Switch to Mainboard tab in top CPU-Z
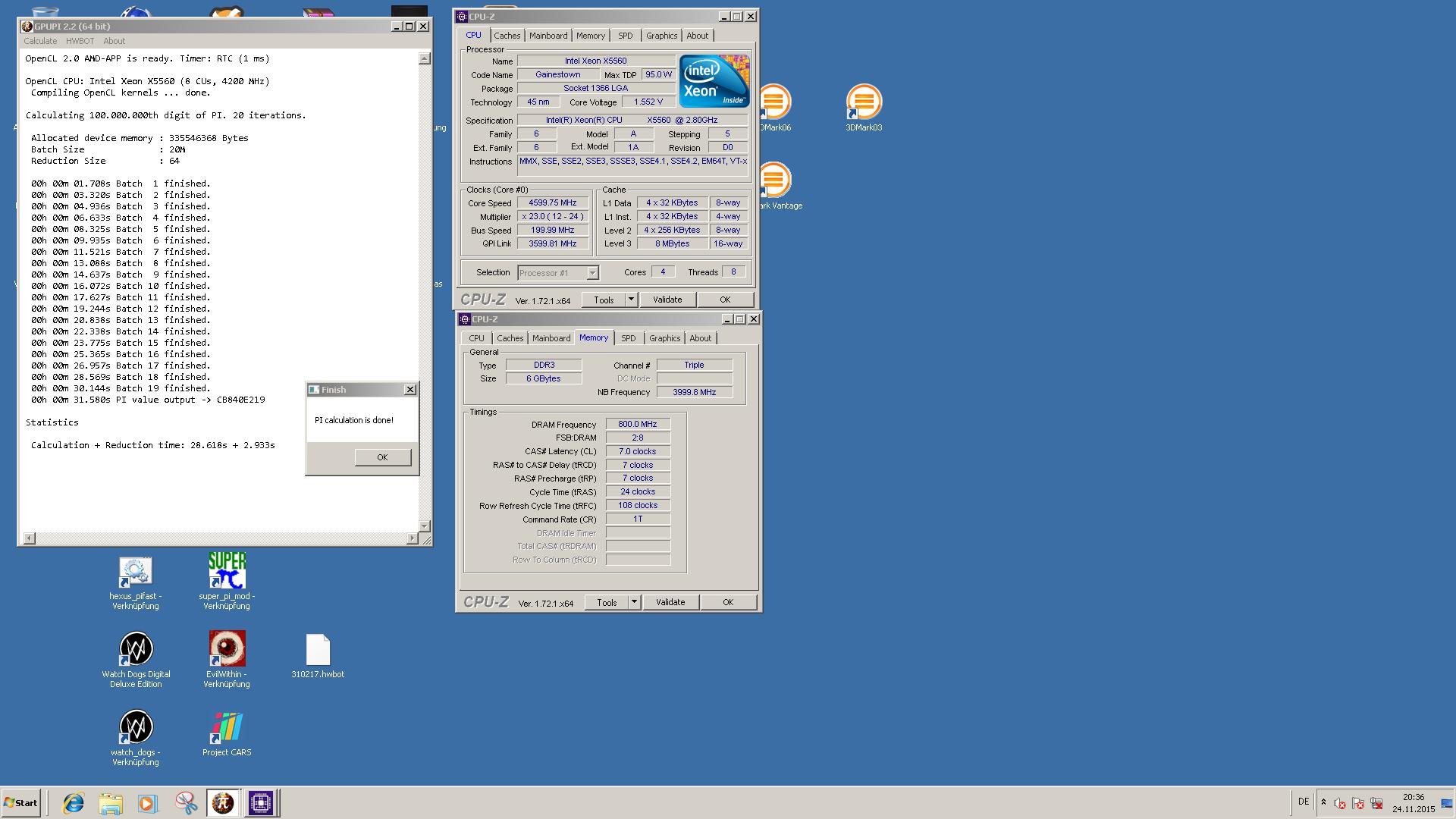Viewport: 1456px width, 819px height. point(548,36)
